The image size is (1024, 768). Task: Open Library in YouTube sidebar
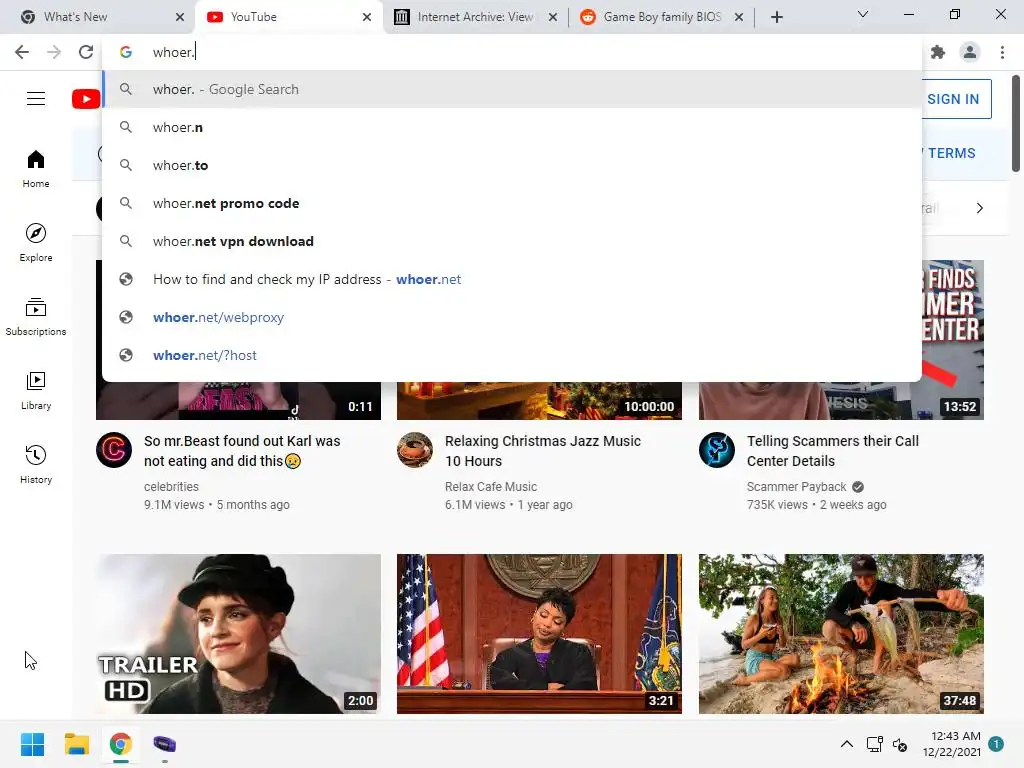(36, 391)
